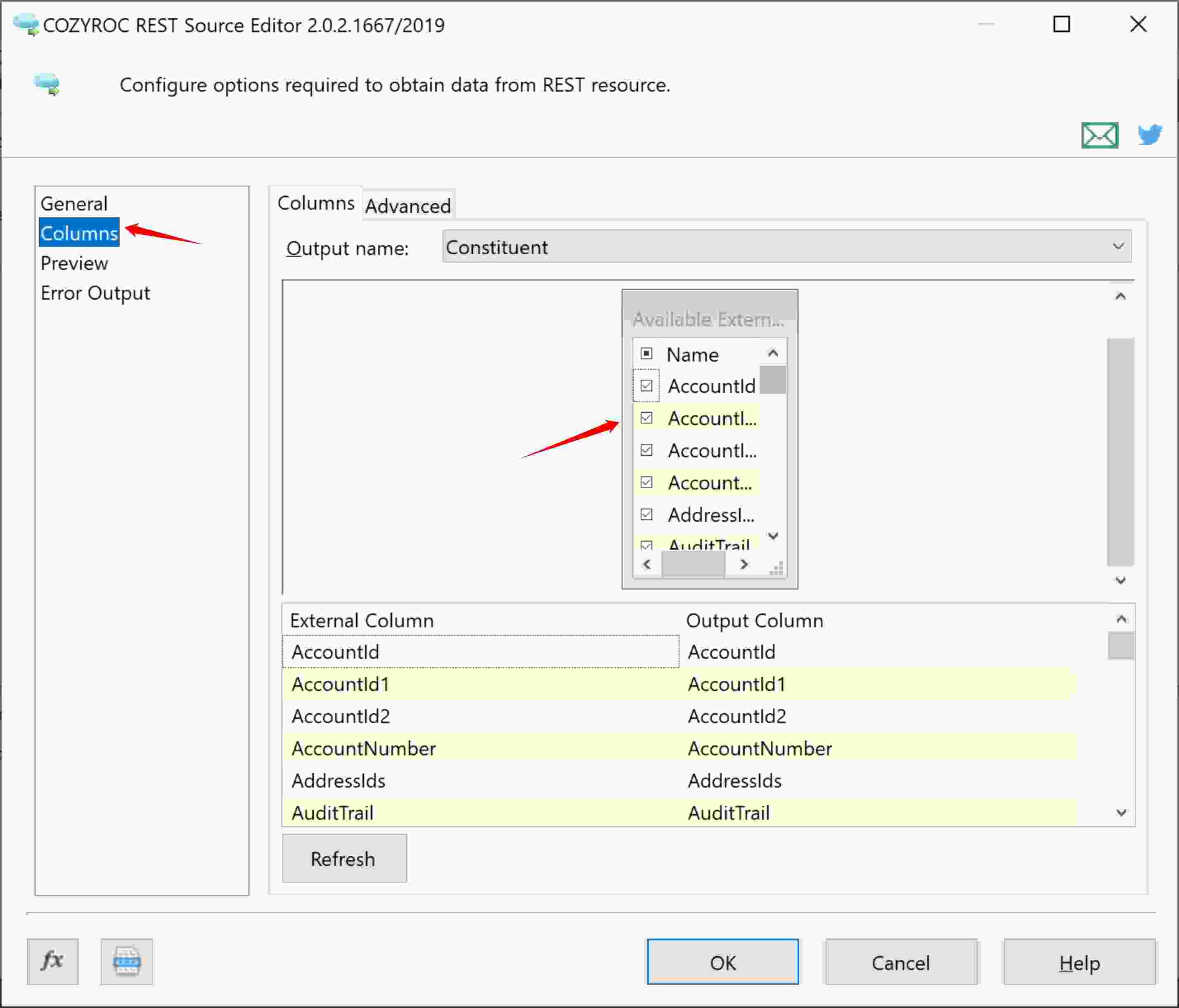
Task: Click the Available External columns title bar
Action: (x=710, y=312)
